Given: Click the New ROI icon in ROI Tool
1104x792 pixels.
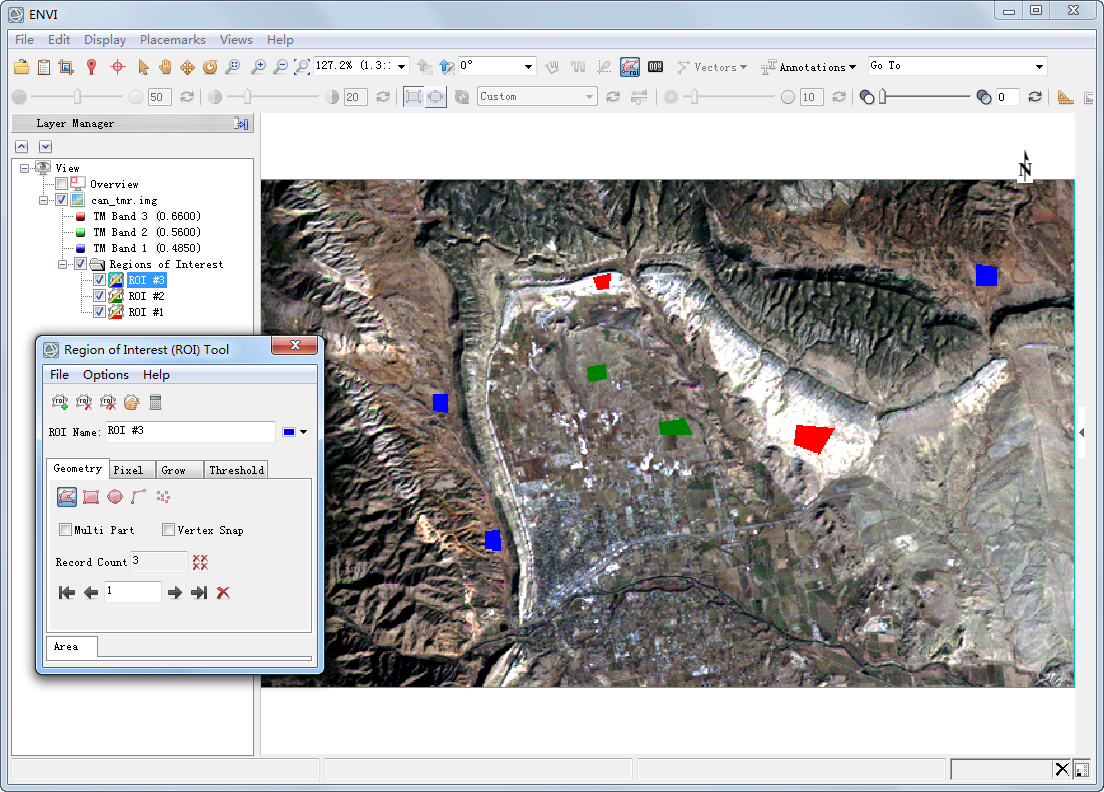Looking at the screenshot, I should [x=60, y=402].
